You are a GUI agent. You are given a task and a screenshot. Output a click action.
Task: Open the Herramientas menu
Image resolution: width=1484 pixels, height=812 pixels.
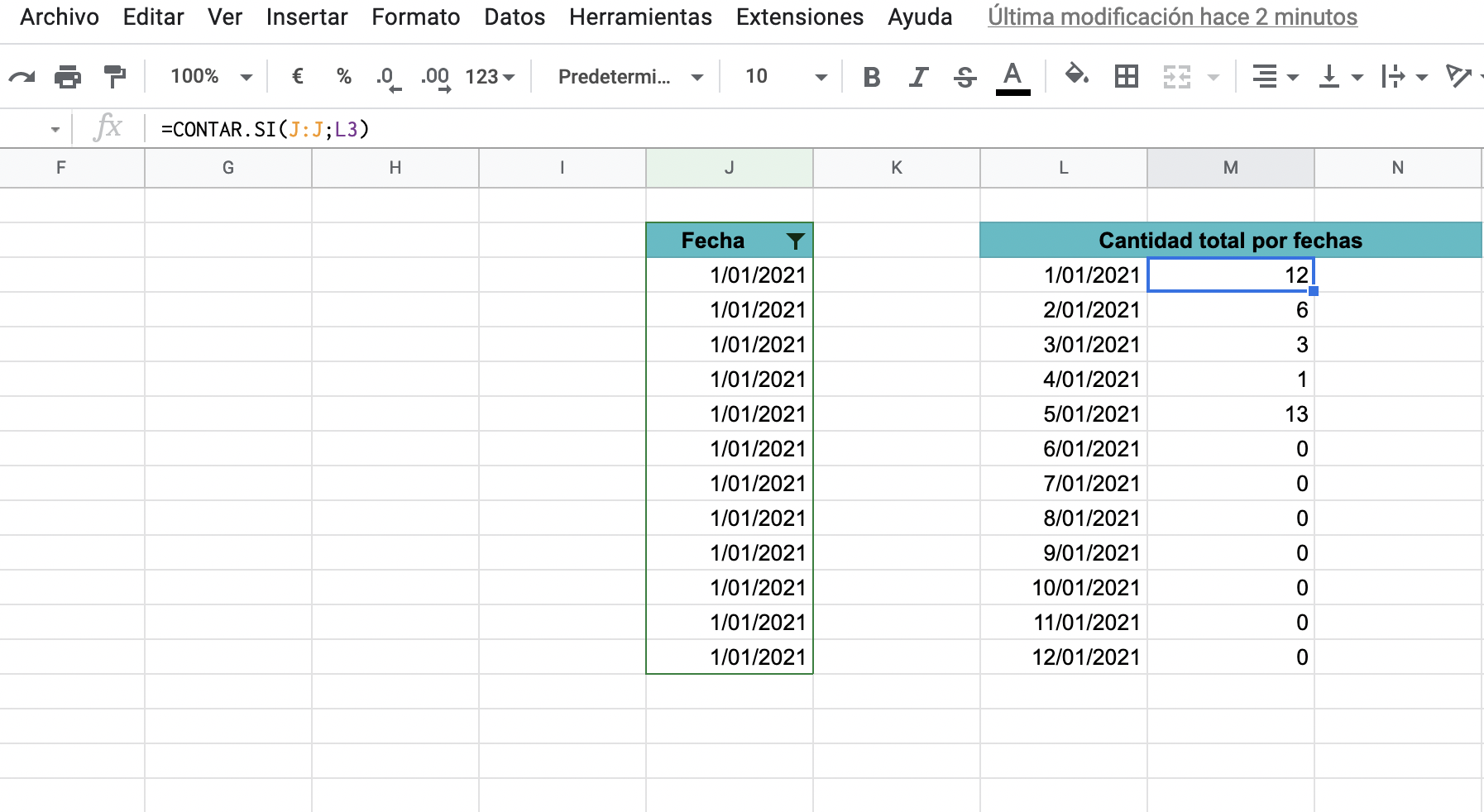[x=640, y=17]
